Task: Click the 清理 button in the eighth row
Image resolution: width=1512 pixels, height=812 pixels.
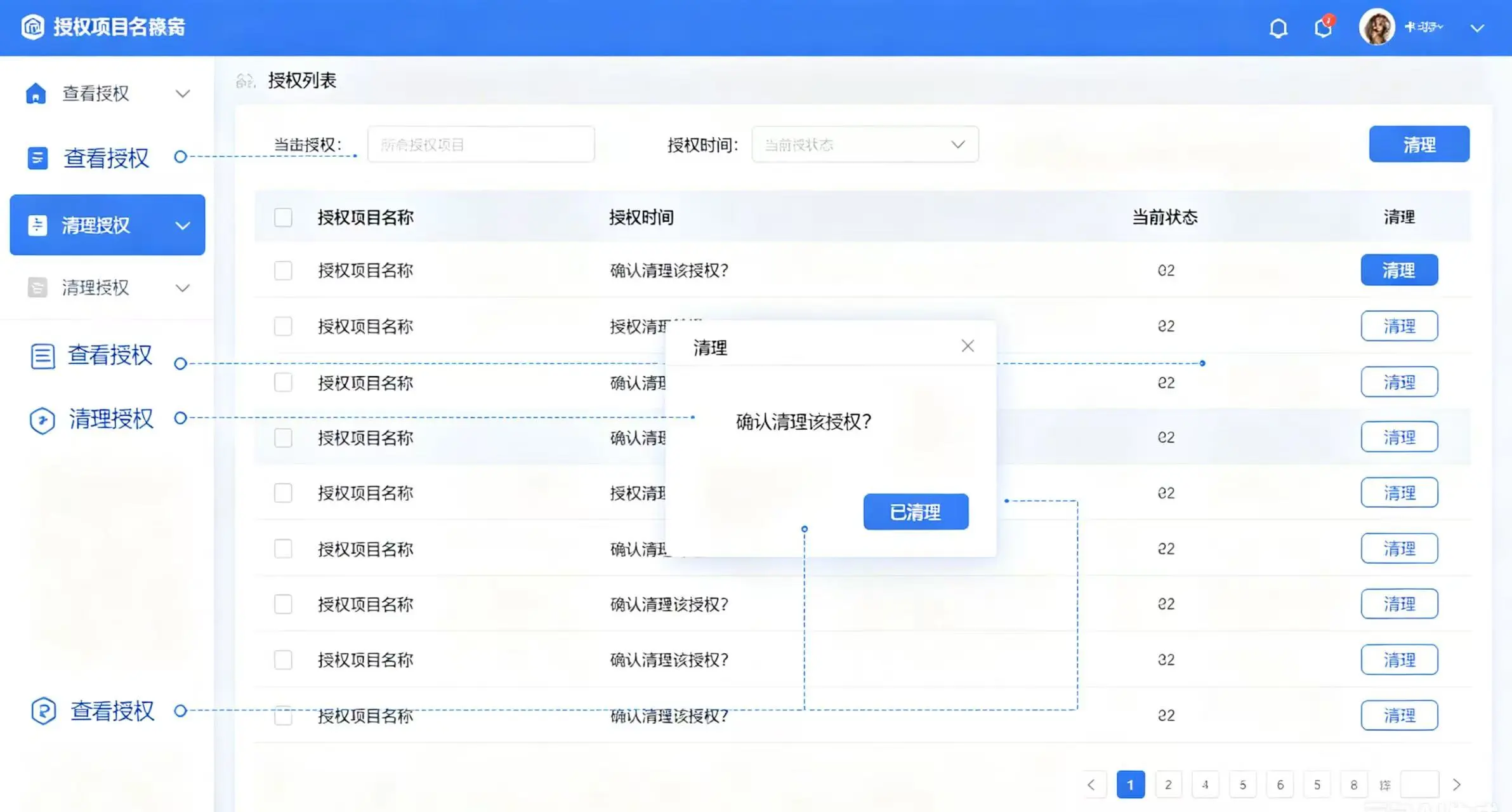Action: coord(1399,660)
